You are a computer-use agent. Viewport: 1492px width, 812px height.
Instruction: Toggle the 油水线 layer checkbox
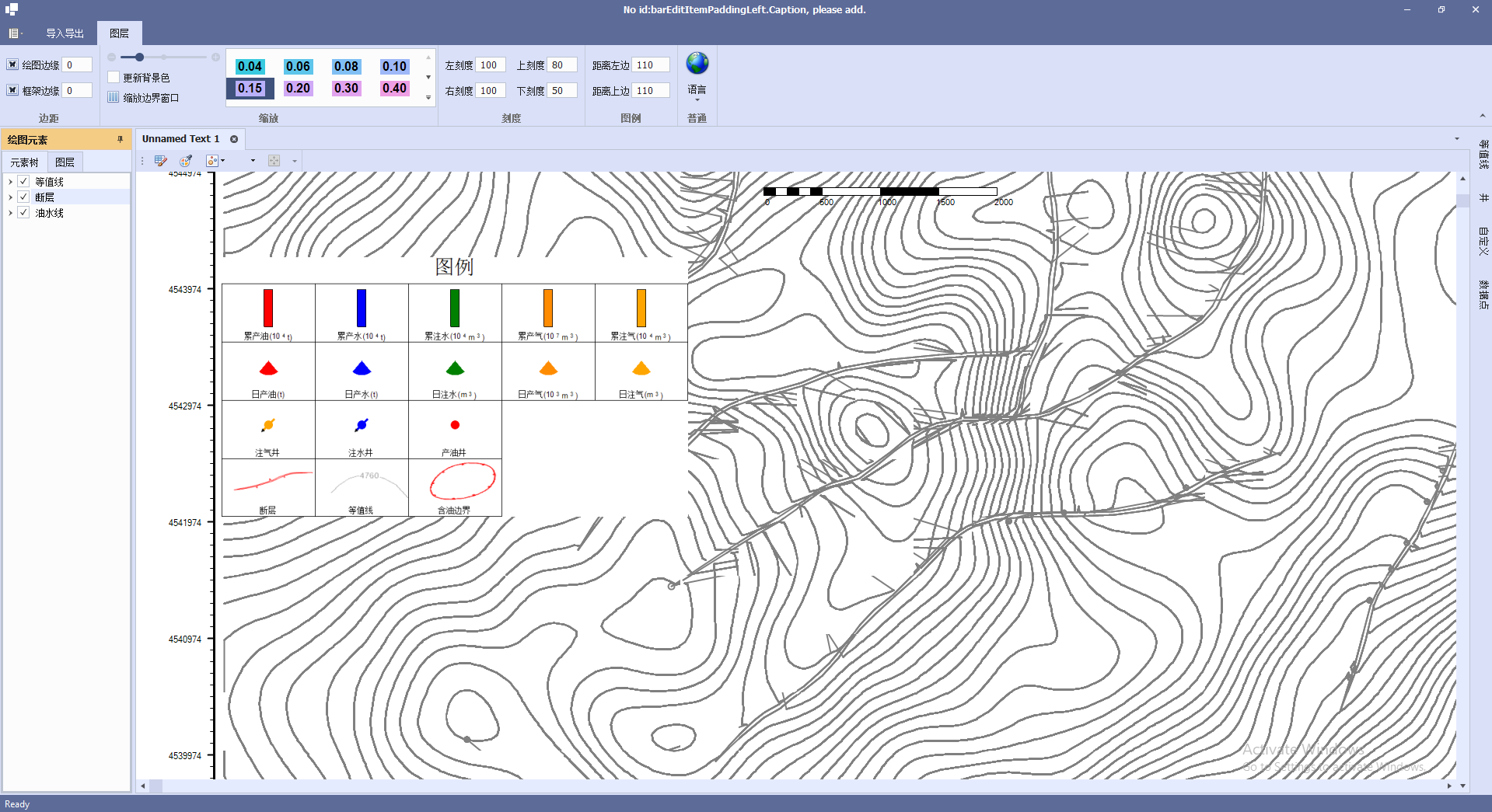point(23,212)
